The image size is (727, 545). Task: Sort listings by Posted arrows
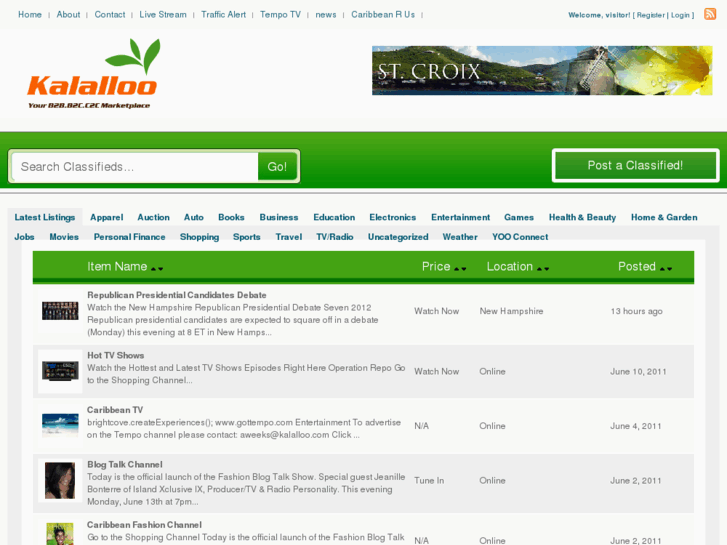(666, 269)
